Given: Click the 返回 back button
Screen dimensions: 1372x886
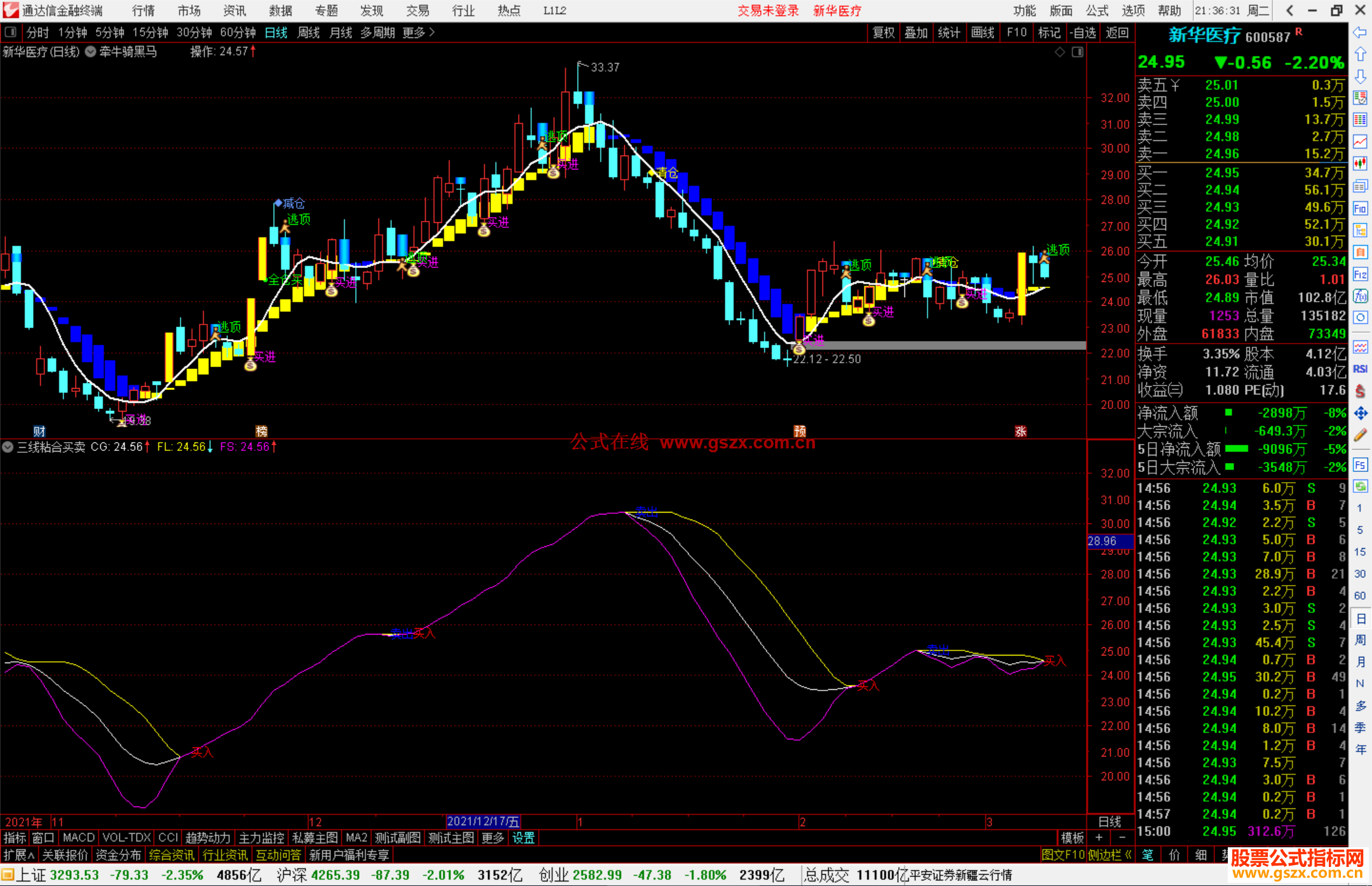Looking at the screenshot, I should pyautogui.click(x=1117, y=32).
